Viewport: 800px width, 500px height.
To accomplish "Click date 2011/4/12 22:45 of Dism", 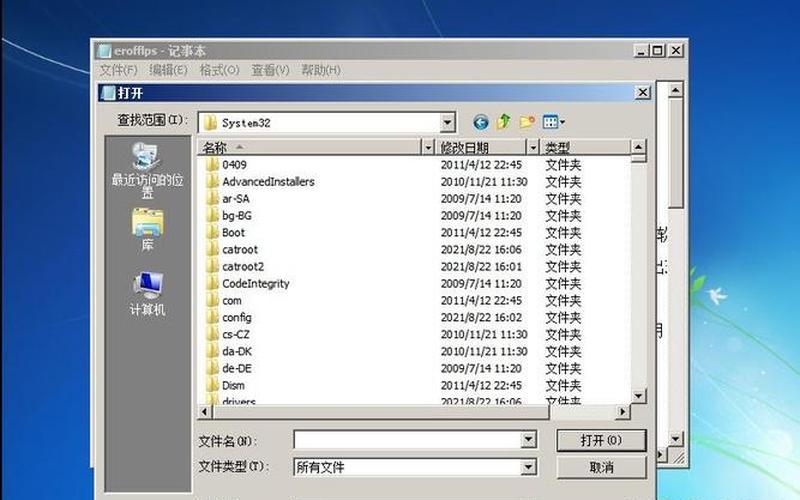I will tap(481, 386).
